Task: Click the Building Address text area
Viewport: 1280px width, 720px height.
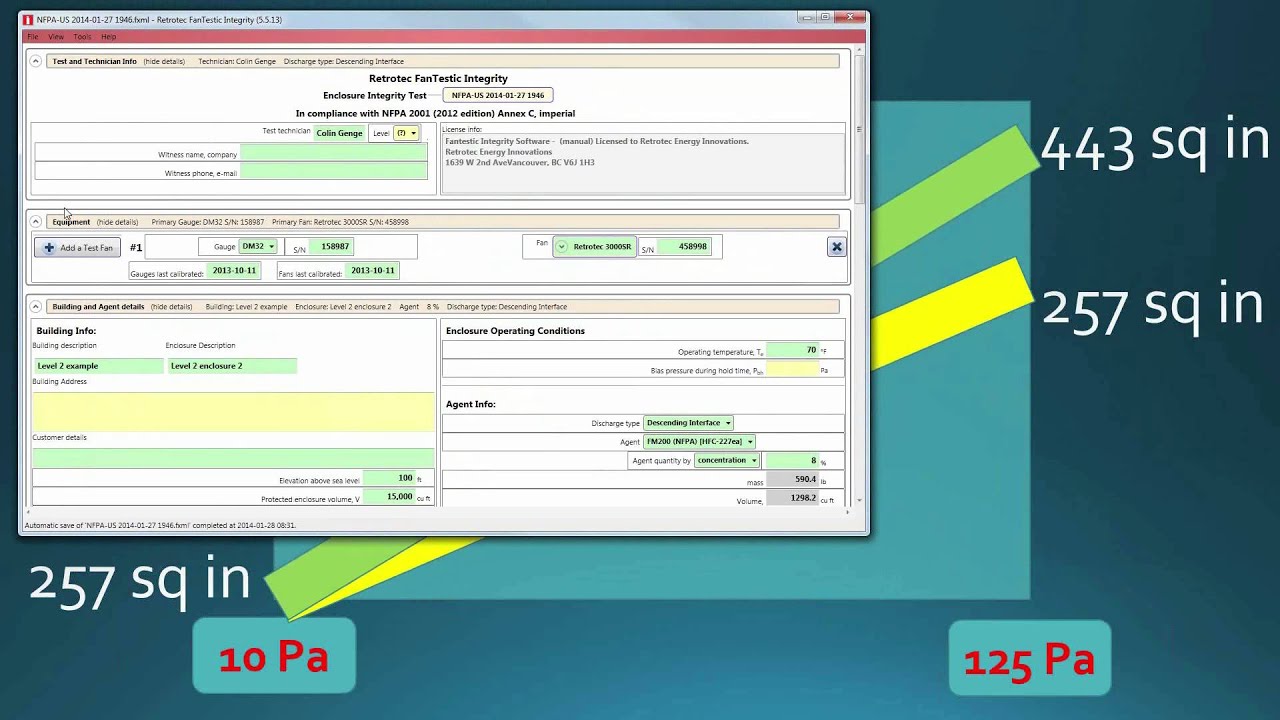Action: pyautogui.click(x=234, y=411)
